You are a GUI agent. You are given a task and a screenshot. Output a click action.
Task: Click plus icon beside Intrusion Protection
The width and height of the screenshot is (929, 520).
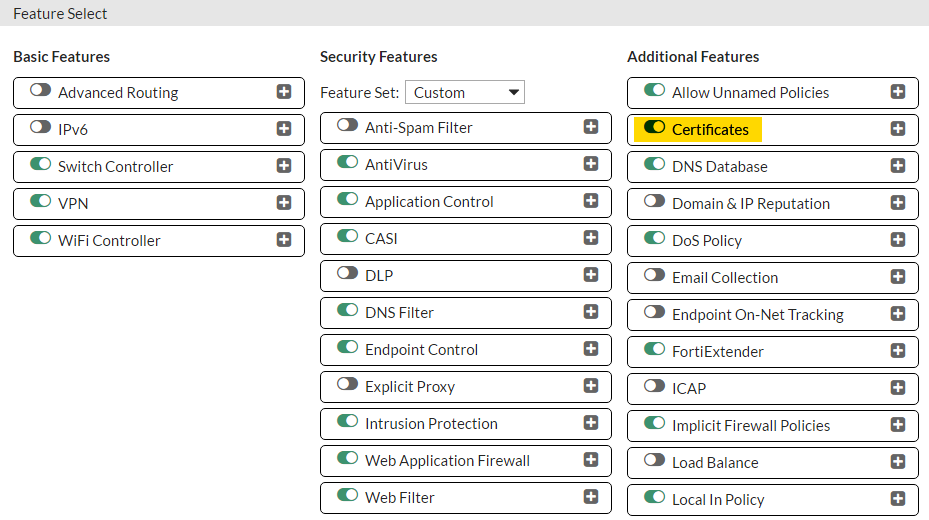pyautogui.click(x=591, y=423)
